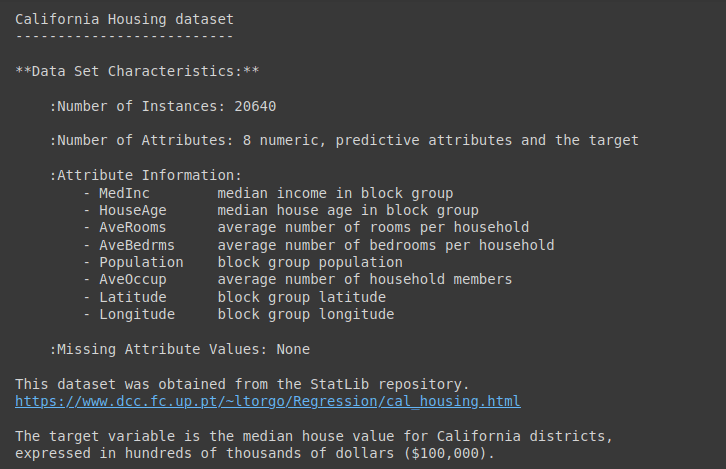Click the StatLib repository sentence

click(242, 384)
